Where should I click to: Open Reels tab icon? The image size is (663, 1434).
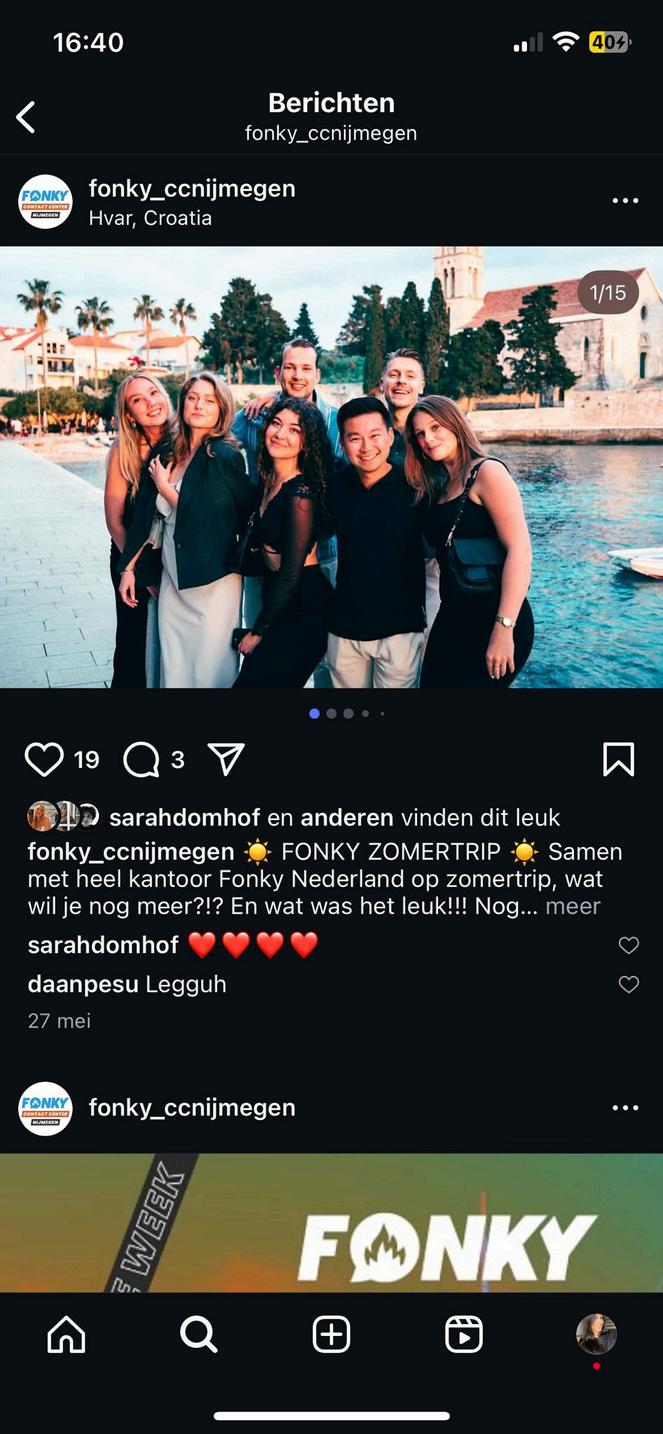point(464,1335)
